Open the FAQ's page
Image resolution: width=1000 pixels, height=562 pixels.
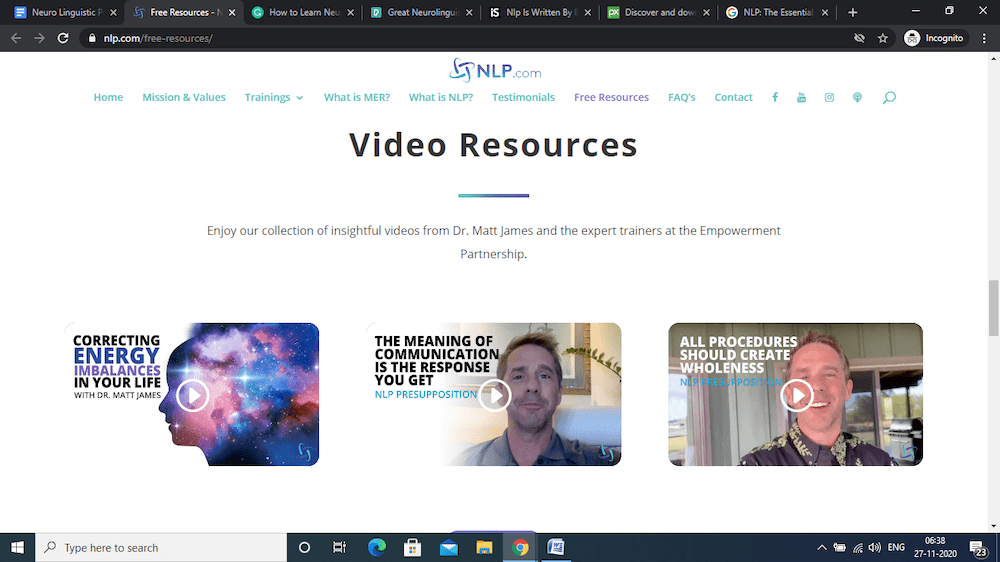click(682, 97)
